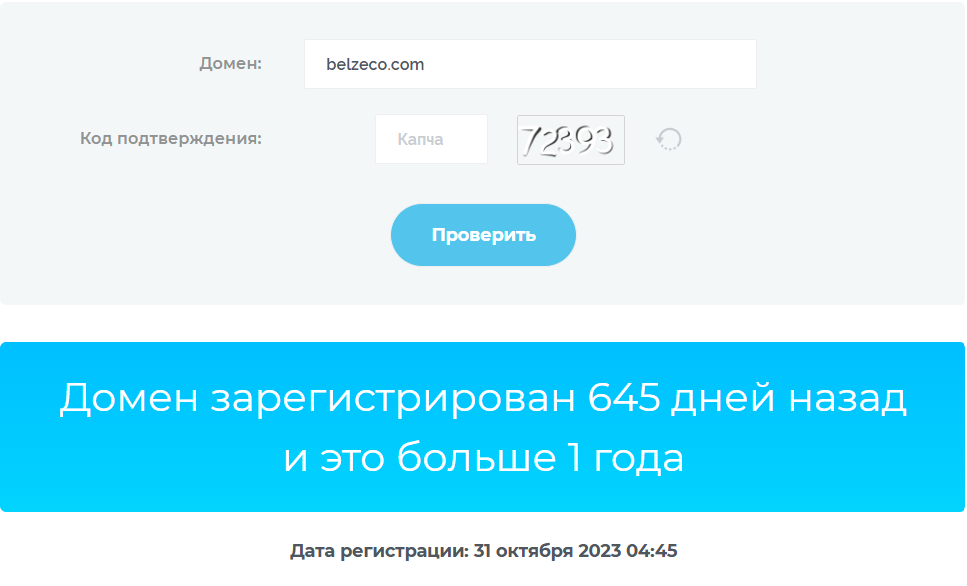Click the word дней in the result banner
Screen dimensions: 967x586
point(723,398)
